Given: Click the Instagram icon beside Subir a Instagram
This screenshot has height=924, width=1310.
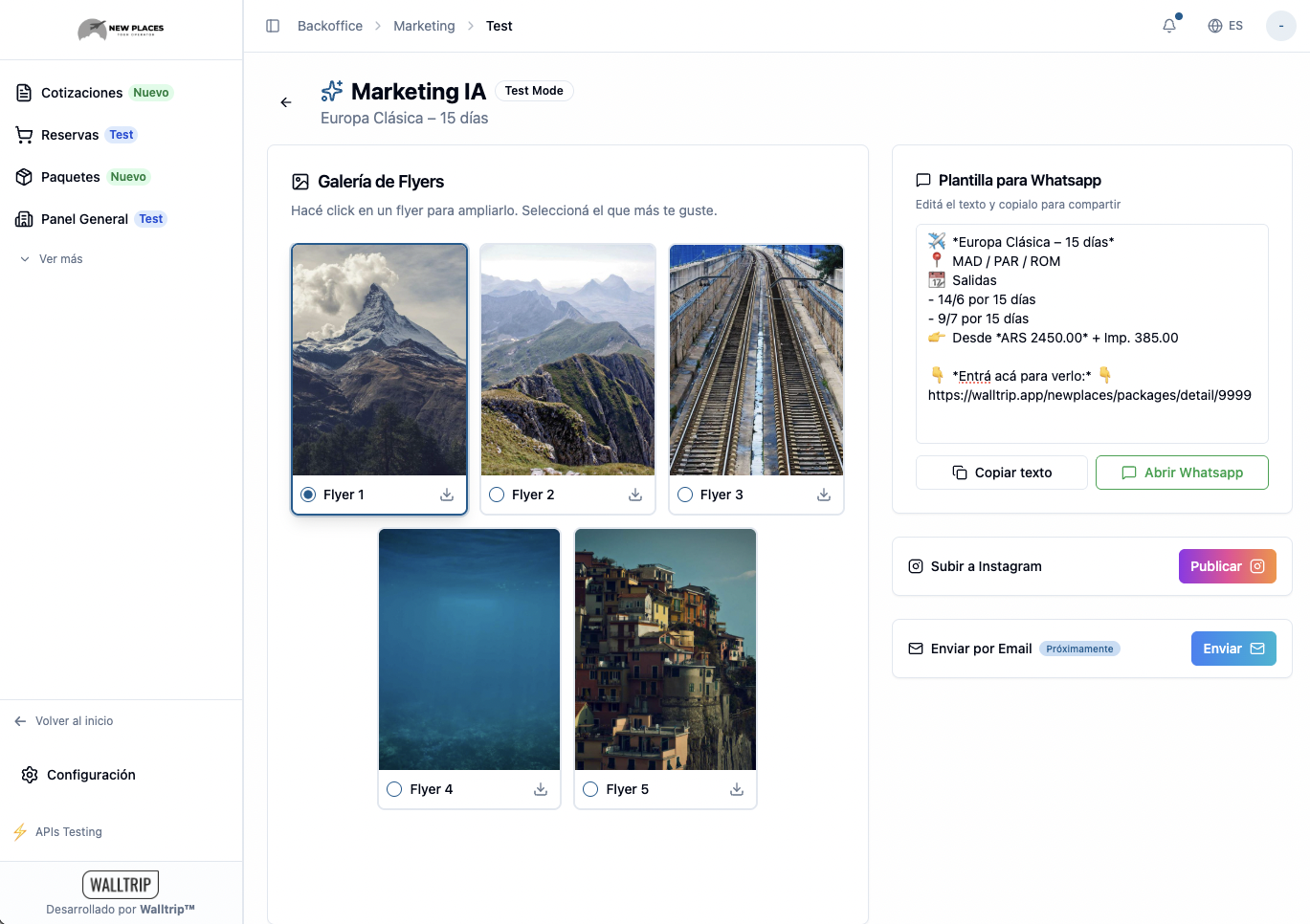Looking at the screenshot, I should coord(916,566).
